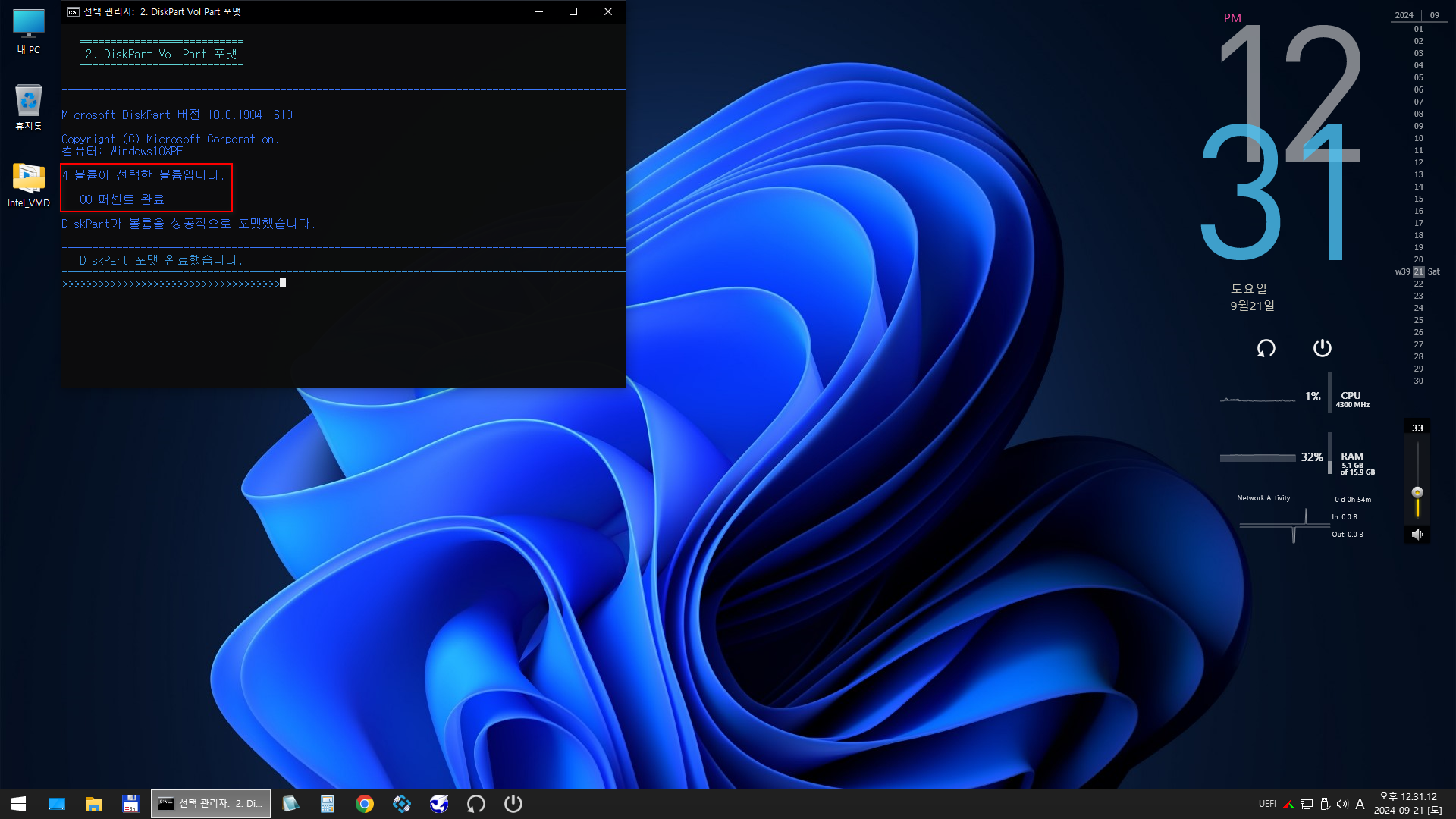This screenshot has width=1456, height=819.
Task: Click the blue diamond utility taskbar icon
Action: pyautogui.click(x=402, y=804)
